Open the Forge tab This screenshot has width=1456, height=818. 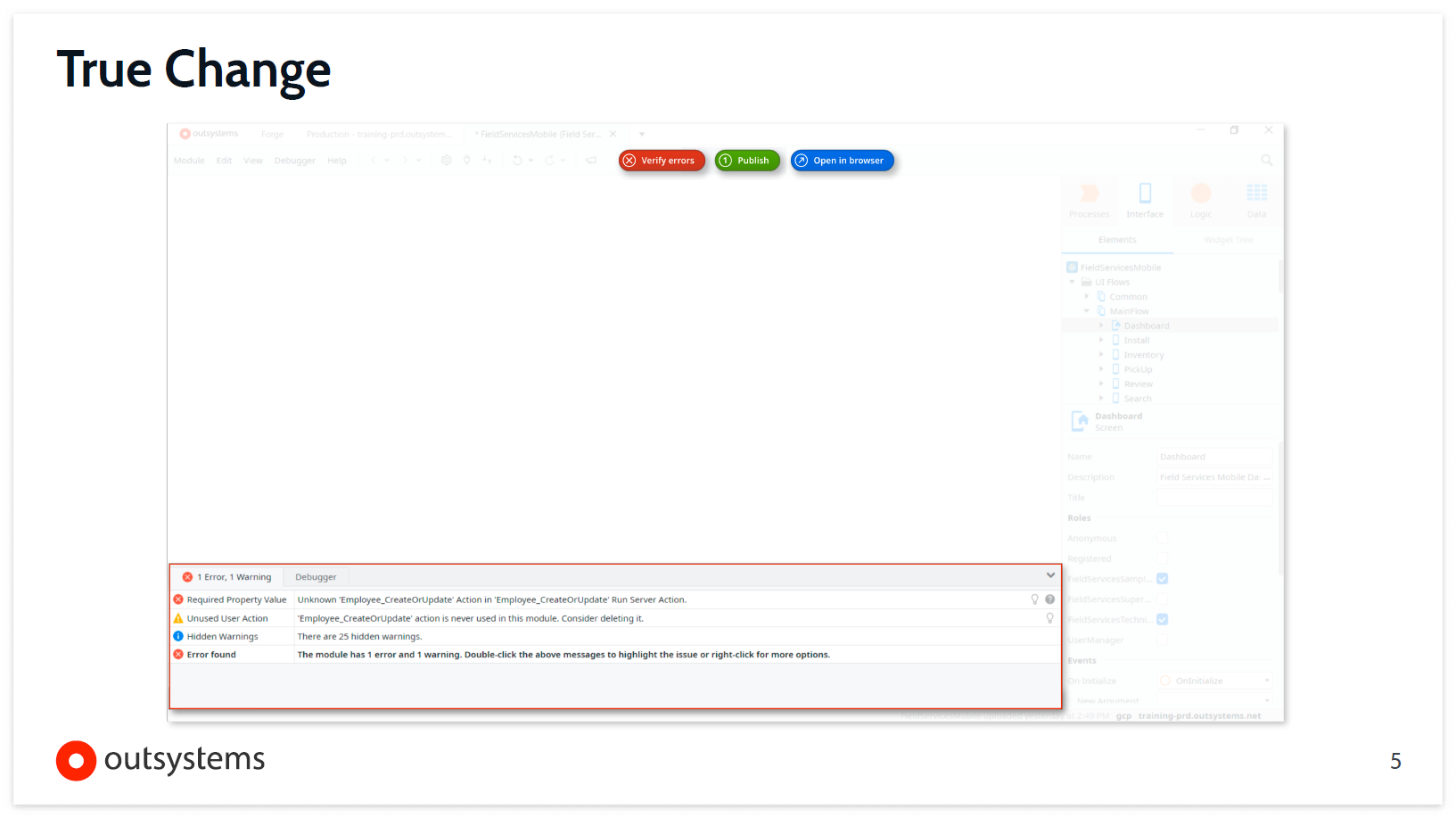pos(272,134)
